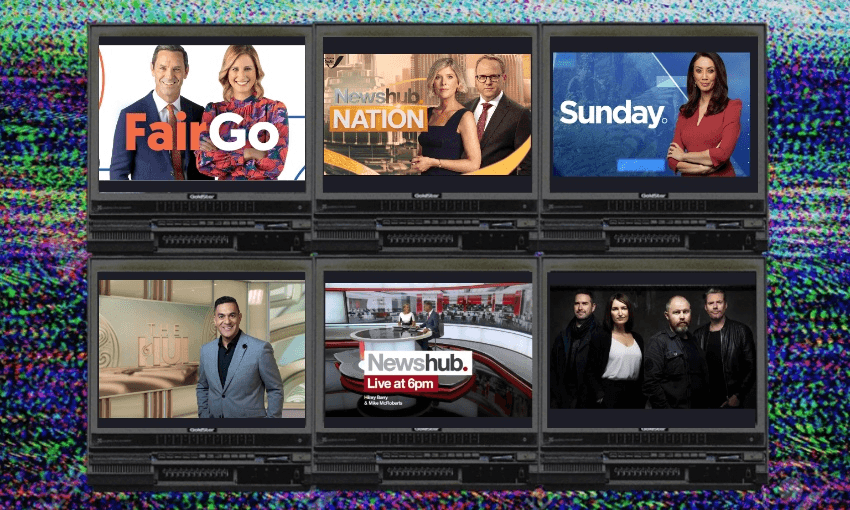
Task: Click the brand label below the Fair Go monitor
Action: [199, 195]
